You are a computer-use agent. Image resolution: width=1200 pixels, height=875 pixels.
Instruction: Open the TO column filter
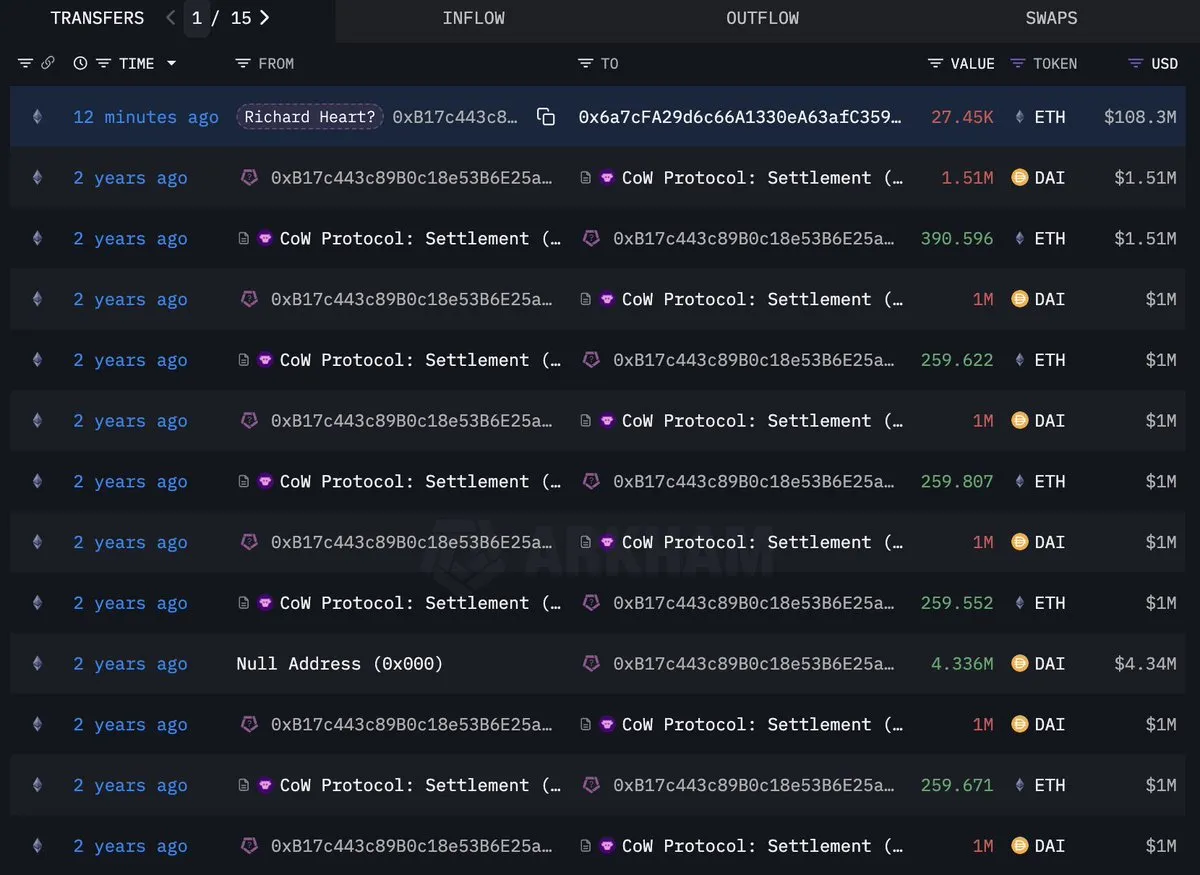pyautogui.click(x=585, y=63)
